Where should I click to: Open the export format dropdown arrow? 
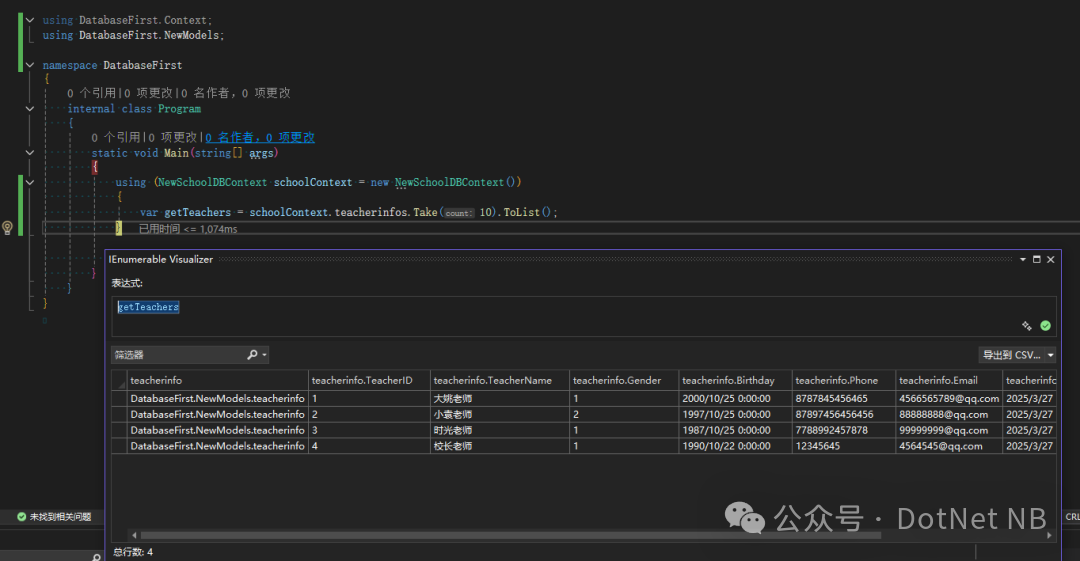pos(1050,355)
